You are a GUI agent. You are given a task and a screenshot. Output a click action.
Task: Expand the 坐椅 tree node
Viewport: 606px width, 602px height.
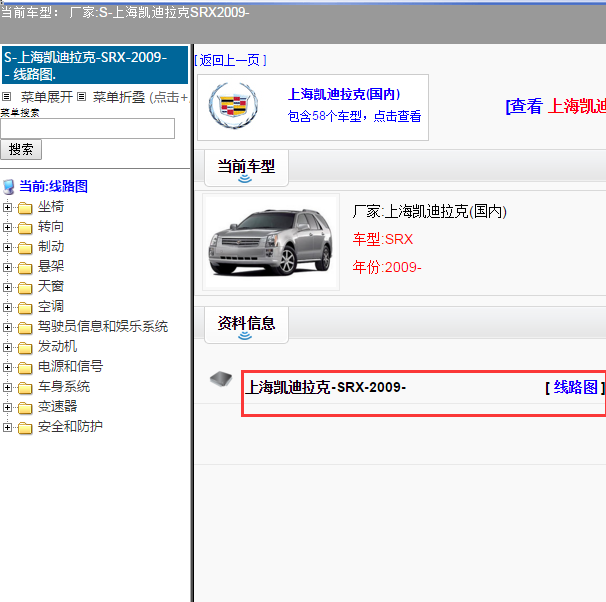[x=7, y=207]
